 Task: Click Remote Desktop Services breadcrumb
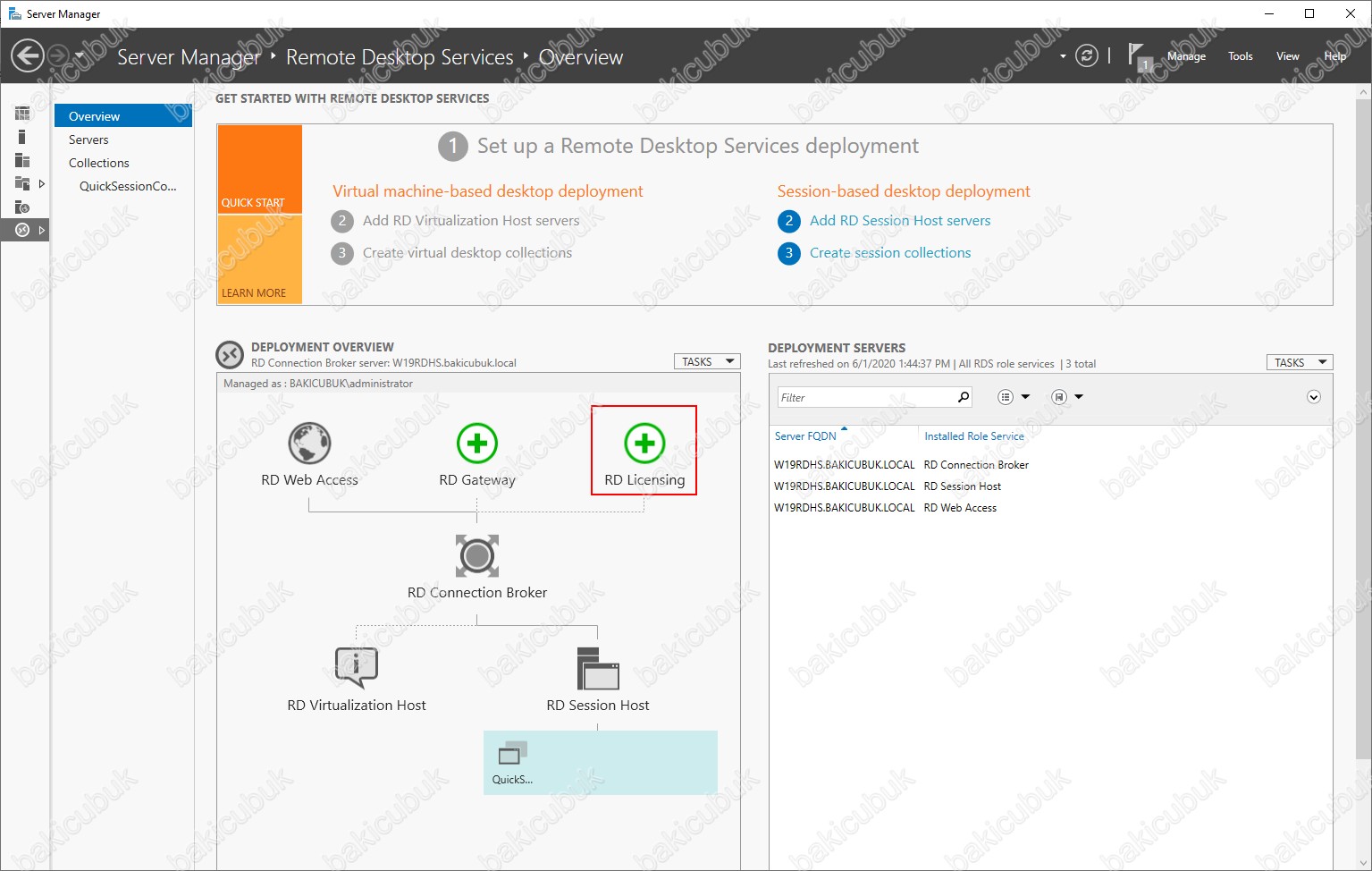[400, 57]
